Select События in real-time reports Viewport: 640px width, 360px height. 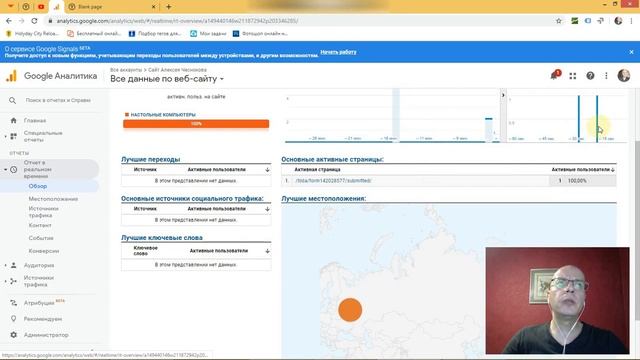coord(41,238)
